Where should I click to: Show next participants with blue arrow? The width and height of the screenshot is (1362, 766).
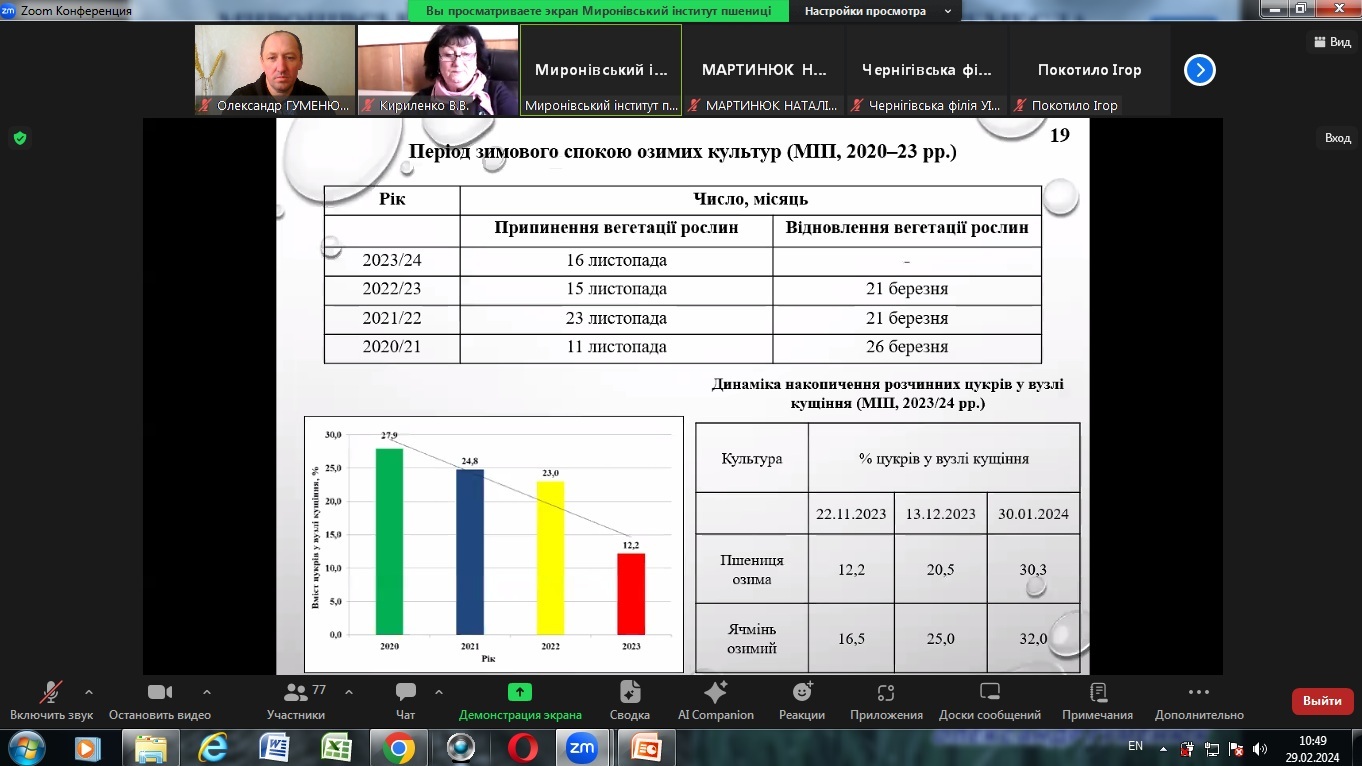1200,70
